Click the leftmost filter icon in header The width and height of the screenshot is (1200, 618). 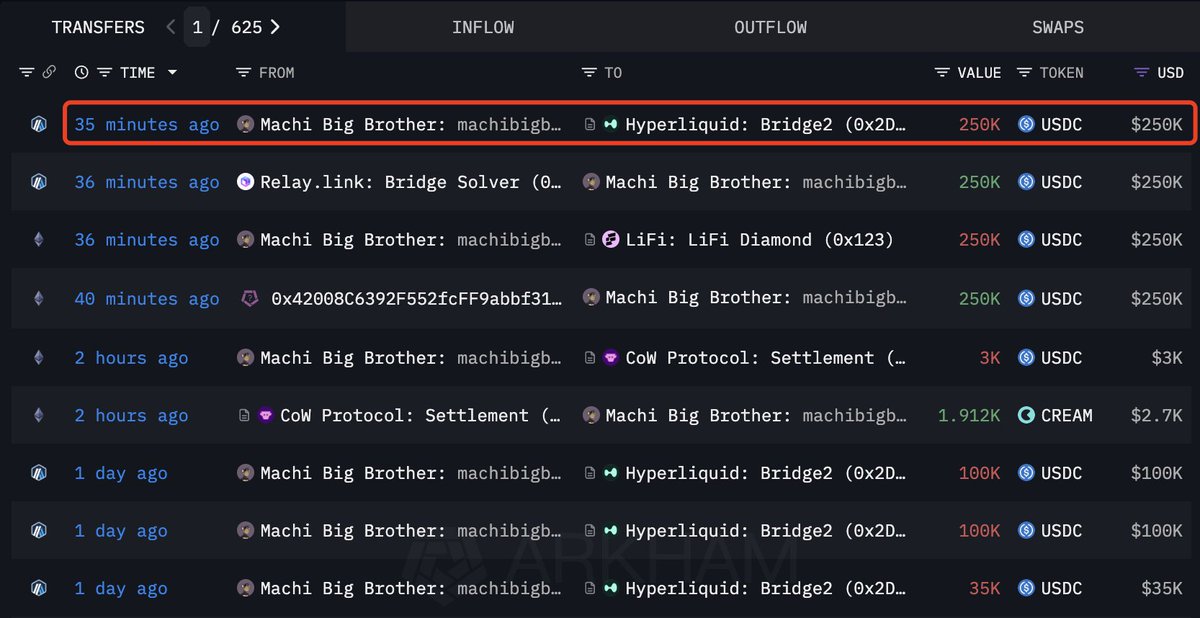coord(27,73)
